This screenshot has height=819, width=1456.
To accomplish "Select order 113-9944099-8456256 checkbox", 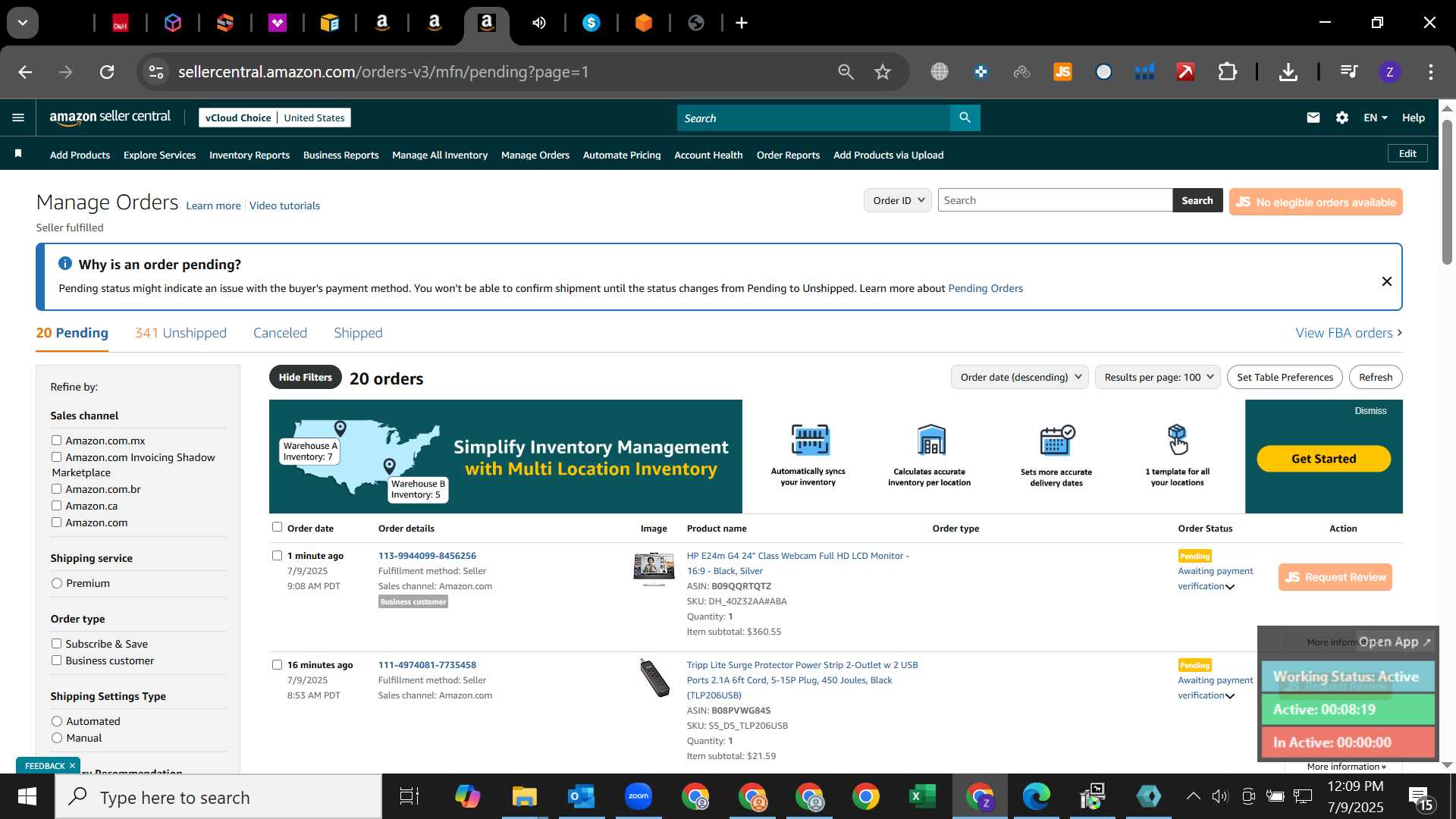I will pyautogui.click(x=277, y=555).
